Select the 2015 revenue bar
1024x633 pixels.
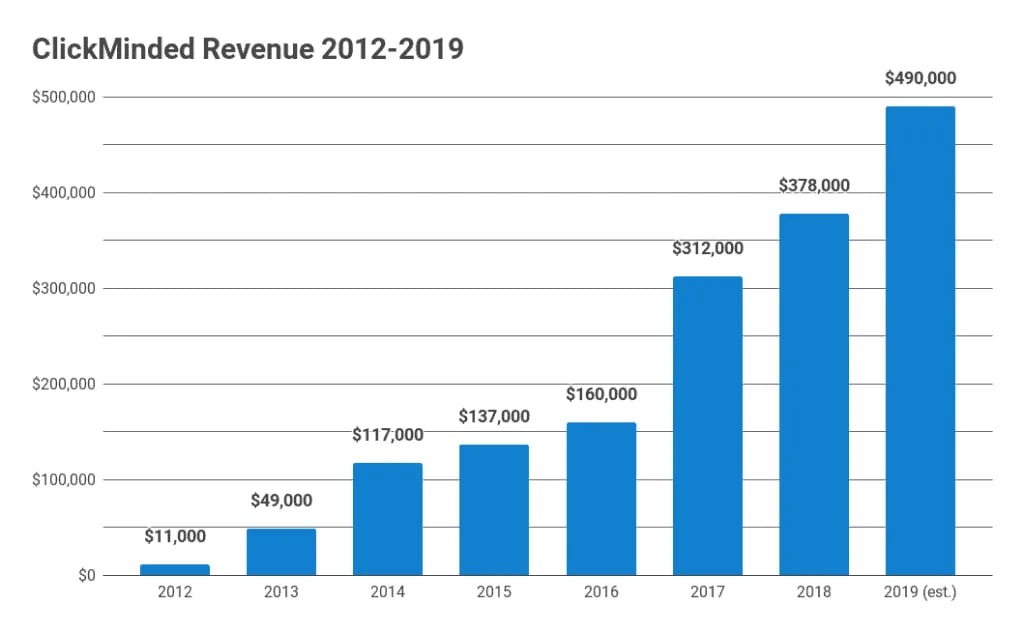(494, 510)
